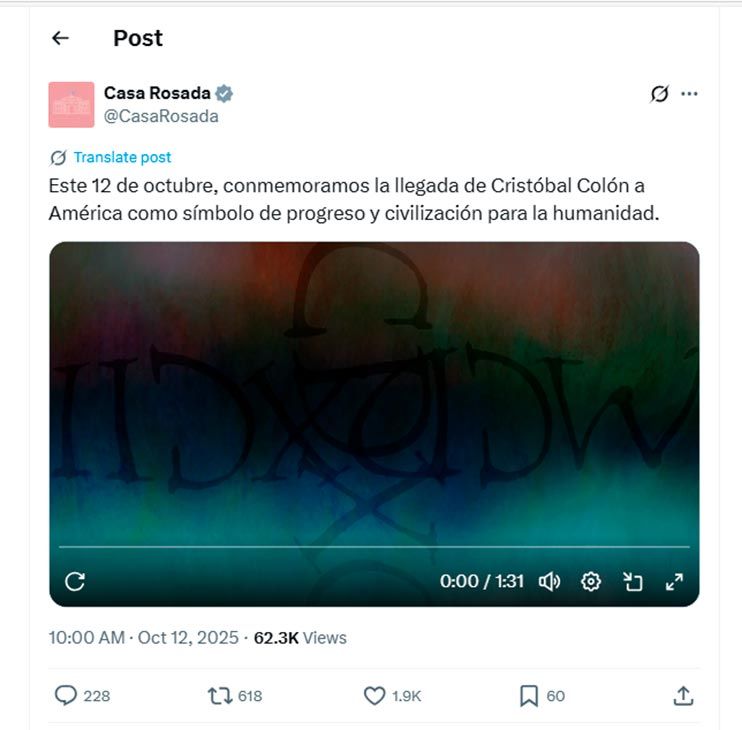Click the video progress bar
The image size is (742, 730).
tap(374, 547)
